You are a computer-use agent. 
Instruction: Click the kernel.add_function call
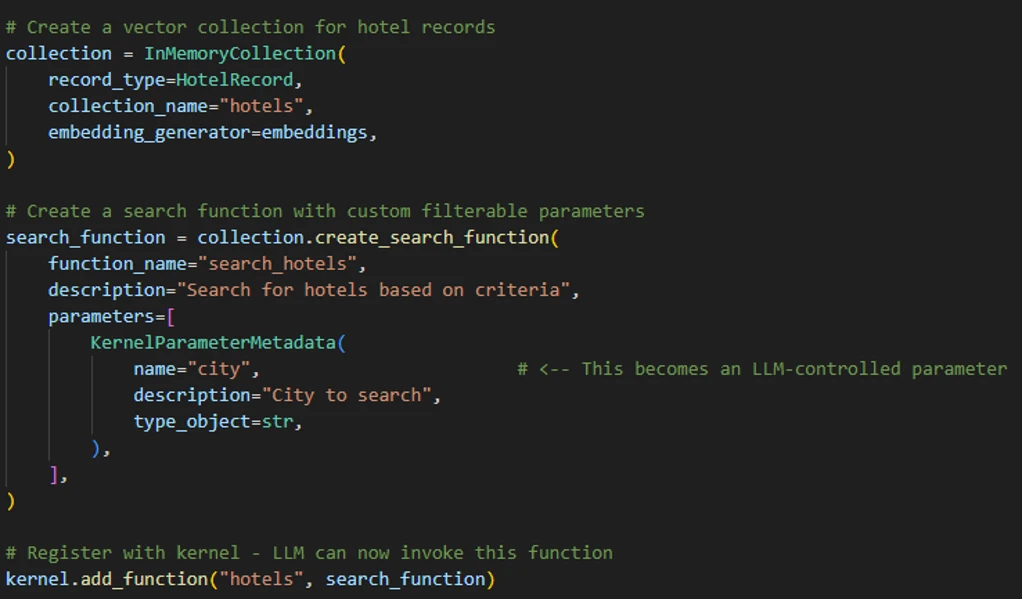point(107,579)
